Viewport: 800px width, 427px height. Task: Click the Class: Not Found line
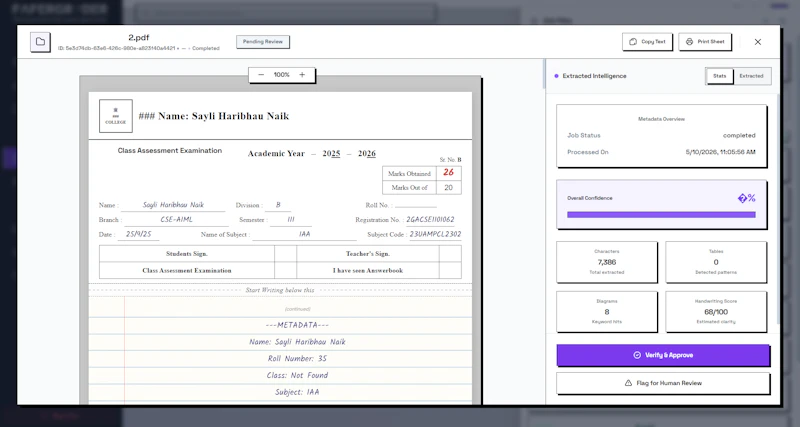coord(297,375)
